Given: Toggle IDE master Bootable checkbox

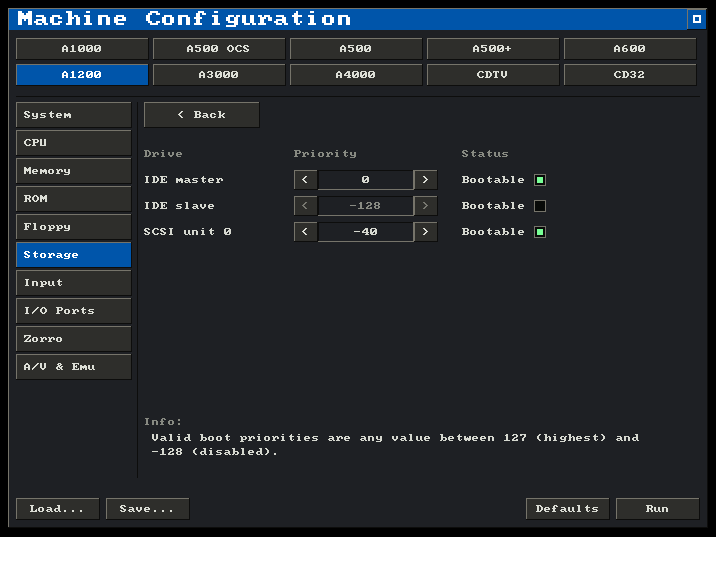Looking at the screenshot, I should 540,180.
